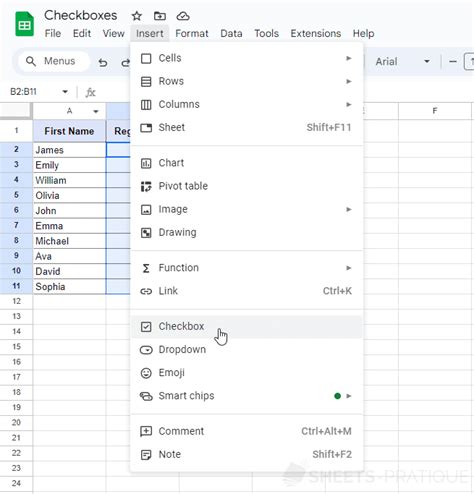This screenshot has width=474, height=494.
Task: Click the Comment plus icon
Action: coord(146,431)
